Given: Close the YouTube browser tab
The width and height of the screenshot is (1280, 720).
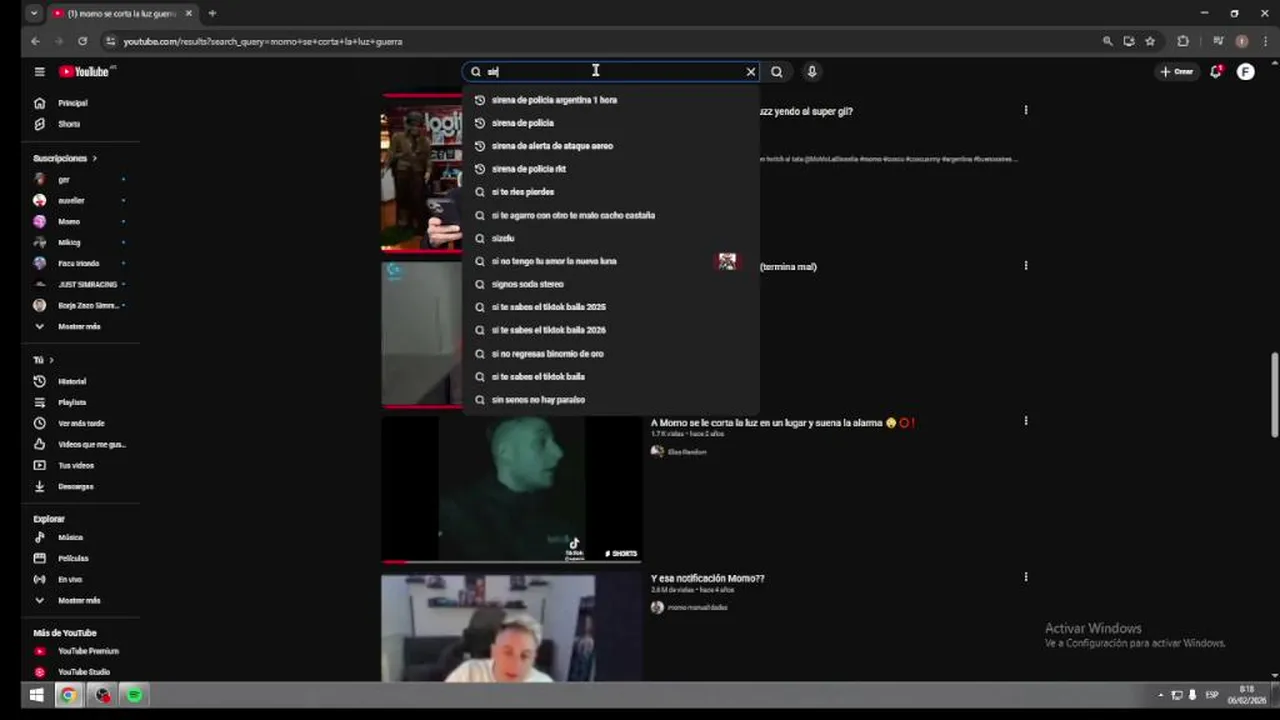Looking at the screenshot, I should pyautogui.click(x=188, y=13).
